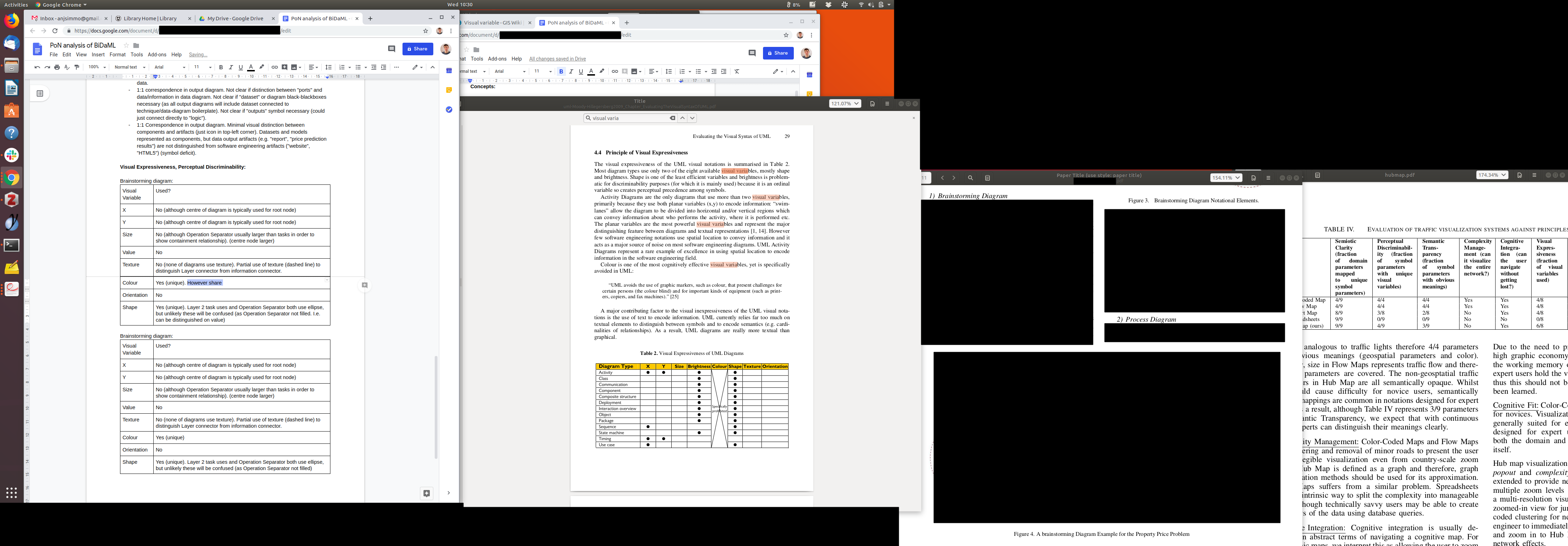Switch to the My Drive - Google Drive tab

(235, 18)
